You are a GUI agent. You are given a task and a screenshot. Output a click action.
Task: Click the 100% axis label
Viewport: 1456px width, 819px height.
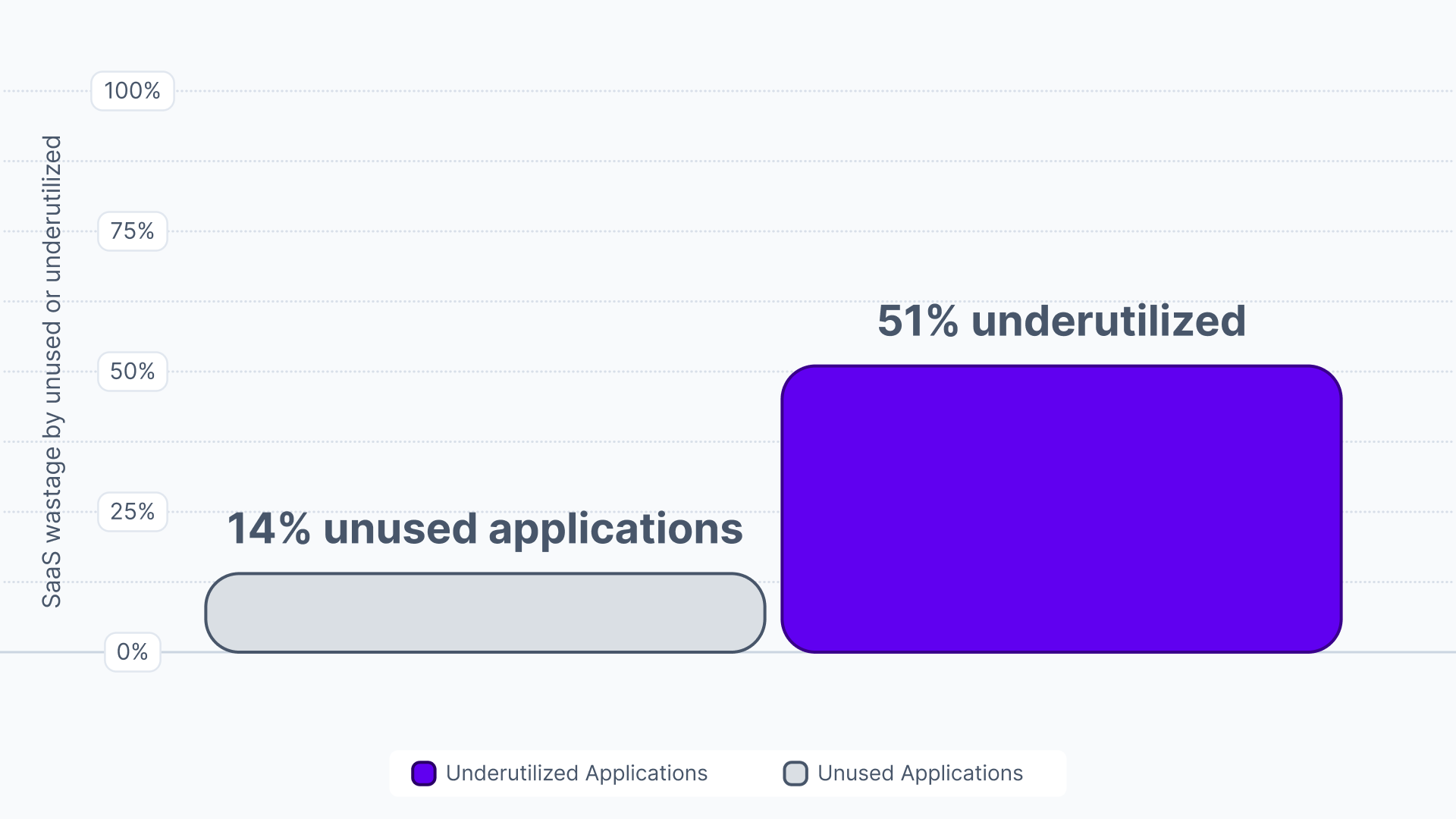pos(133,91)
